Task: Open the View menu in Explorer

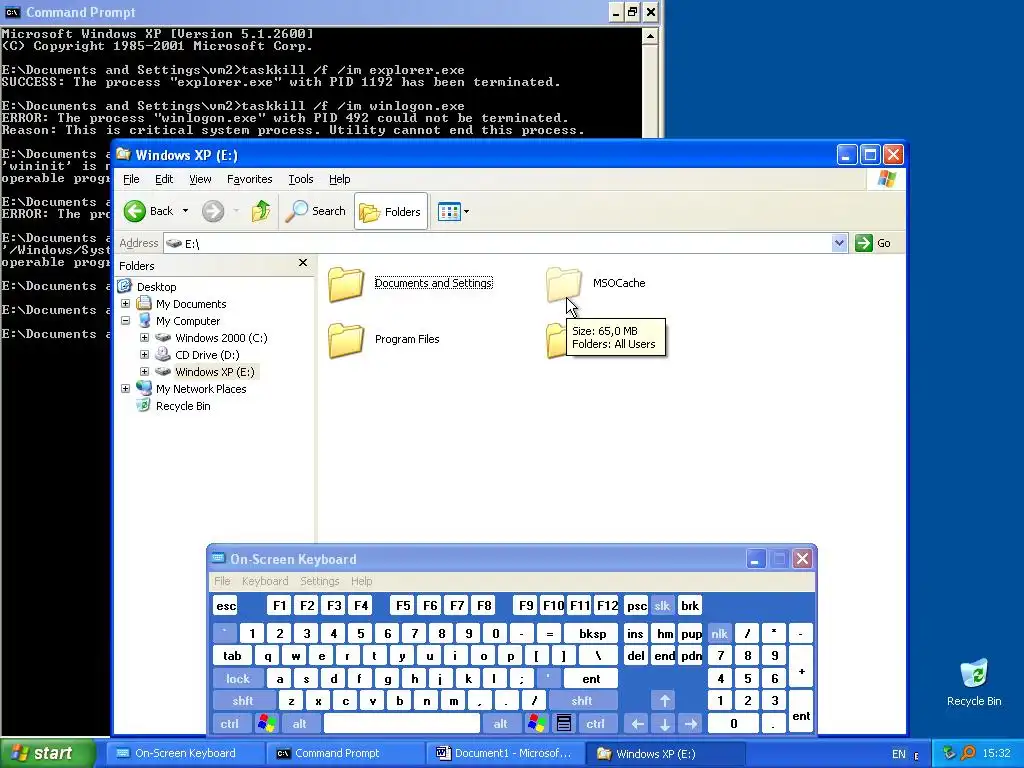Action: 200,179
